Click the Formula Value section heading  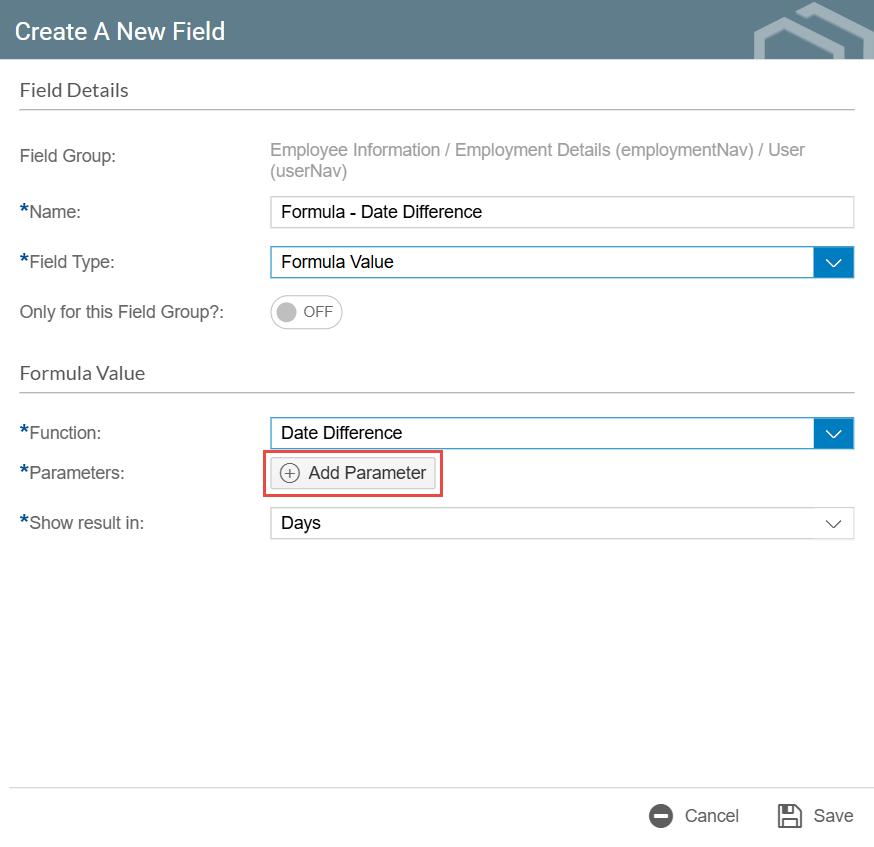(82, 373)
